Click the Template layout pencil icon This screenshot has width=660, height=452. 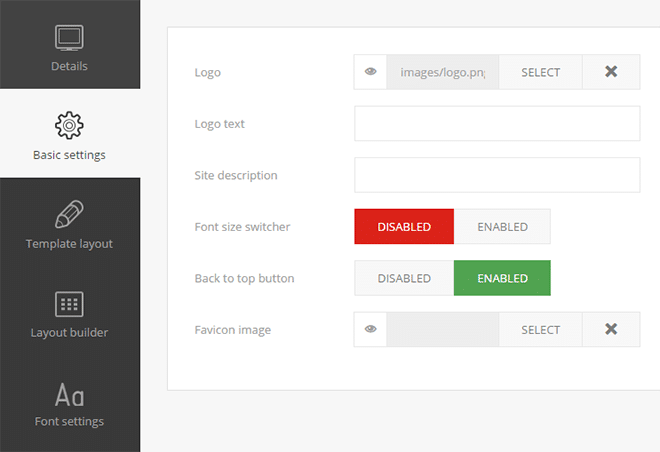point(69,214)
